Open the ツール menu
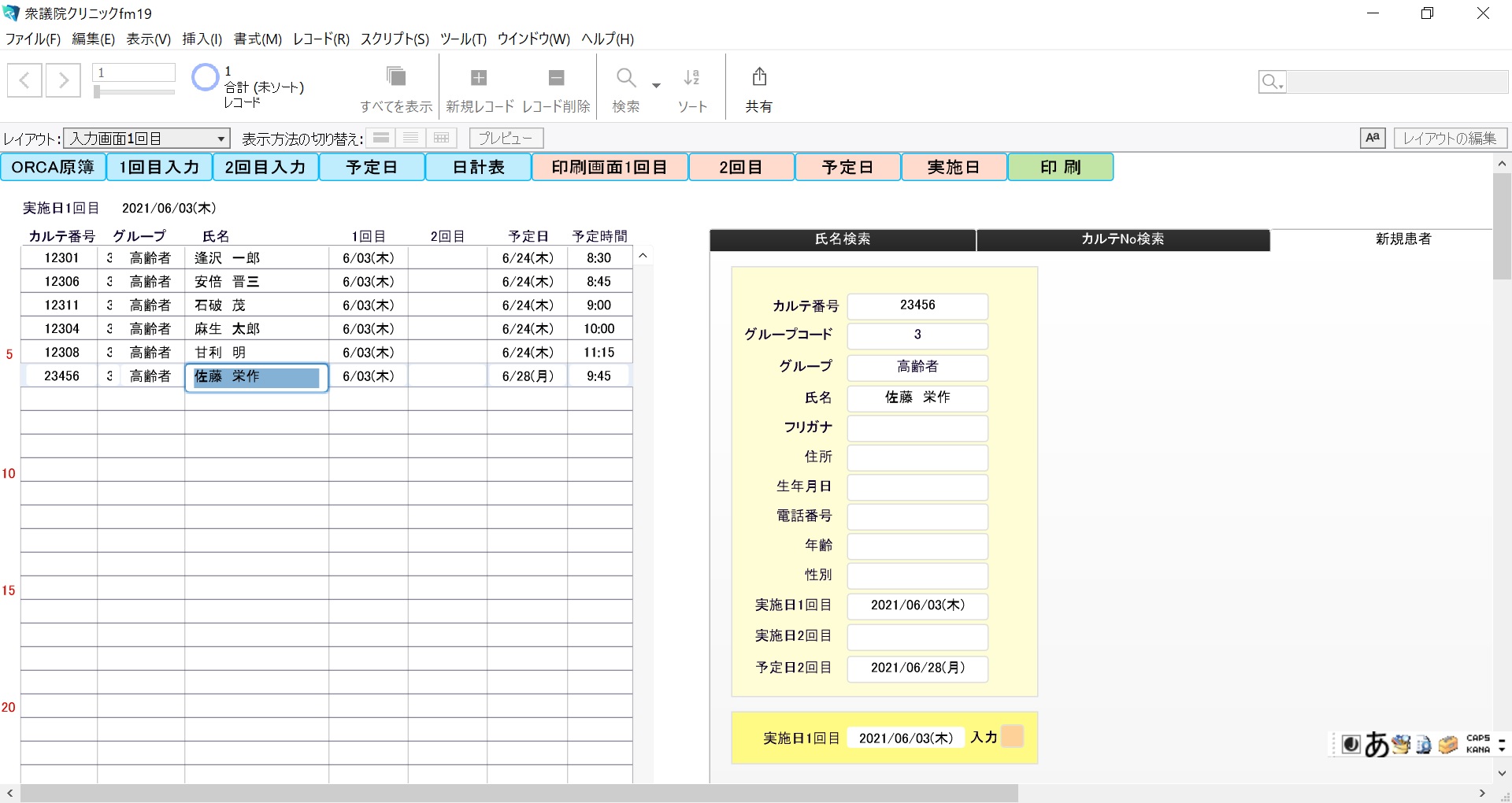 pos(463,39)
